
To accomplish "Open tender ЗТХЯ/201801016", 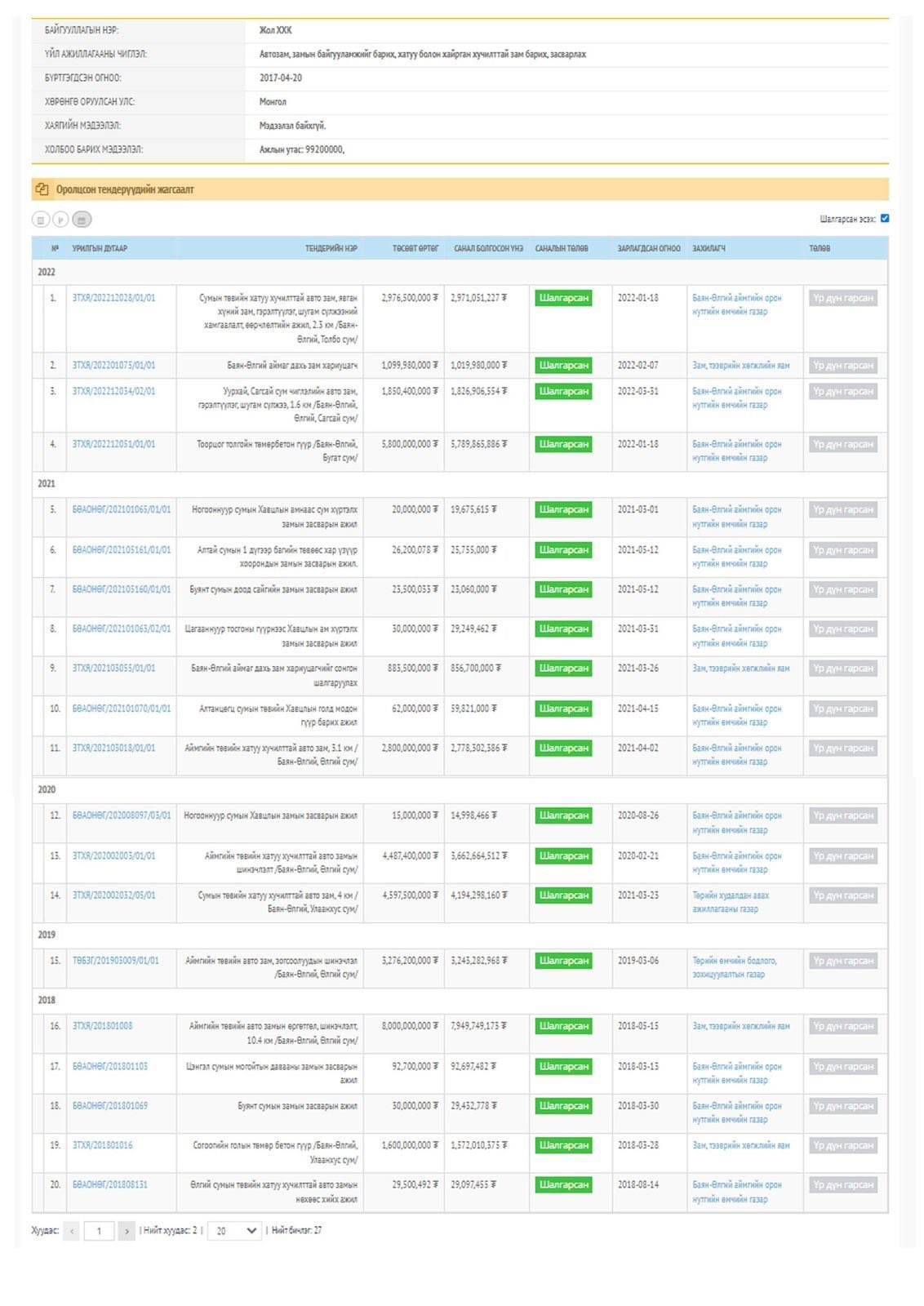I will pyautogui.click(x=102, y=1145).
